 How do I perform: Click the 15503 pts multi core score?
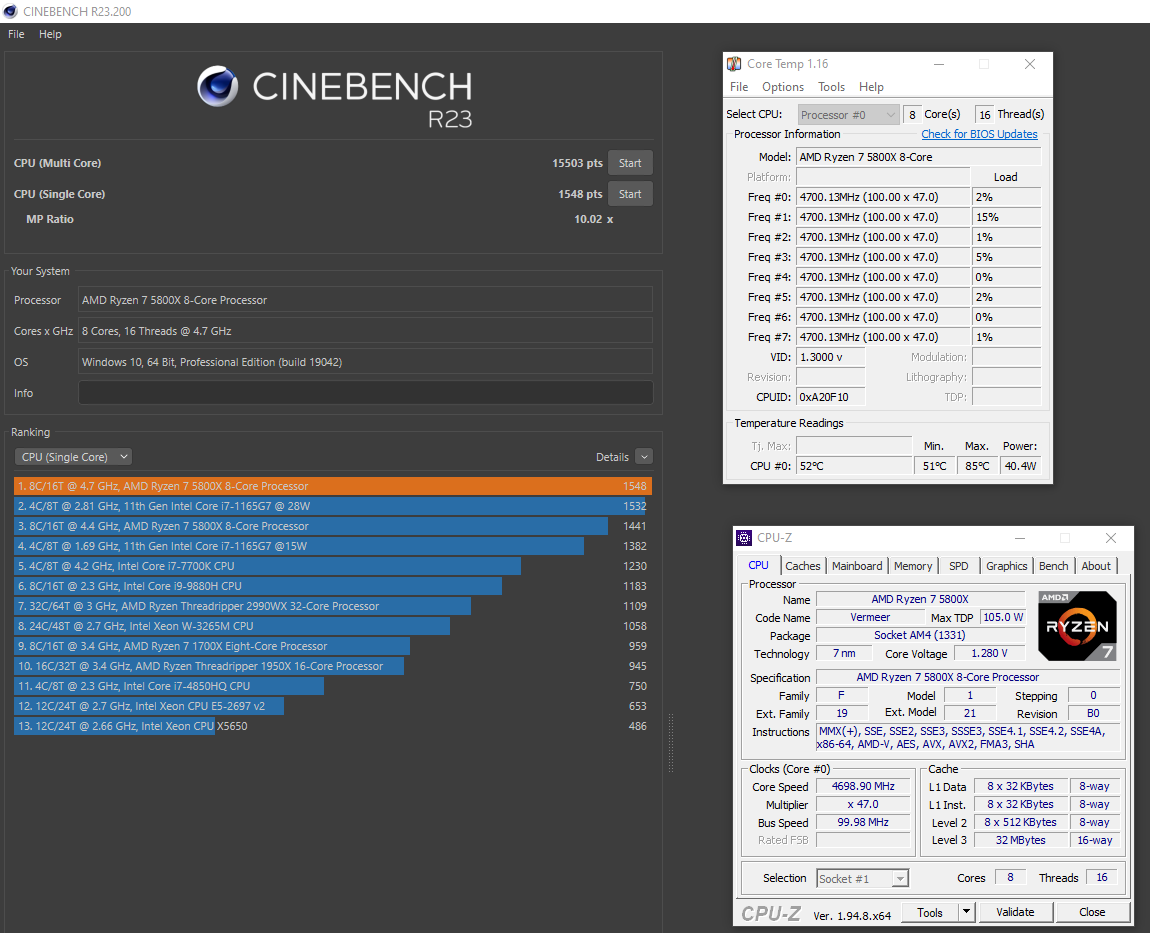click(577, 163)
